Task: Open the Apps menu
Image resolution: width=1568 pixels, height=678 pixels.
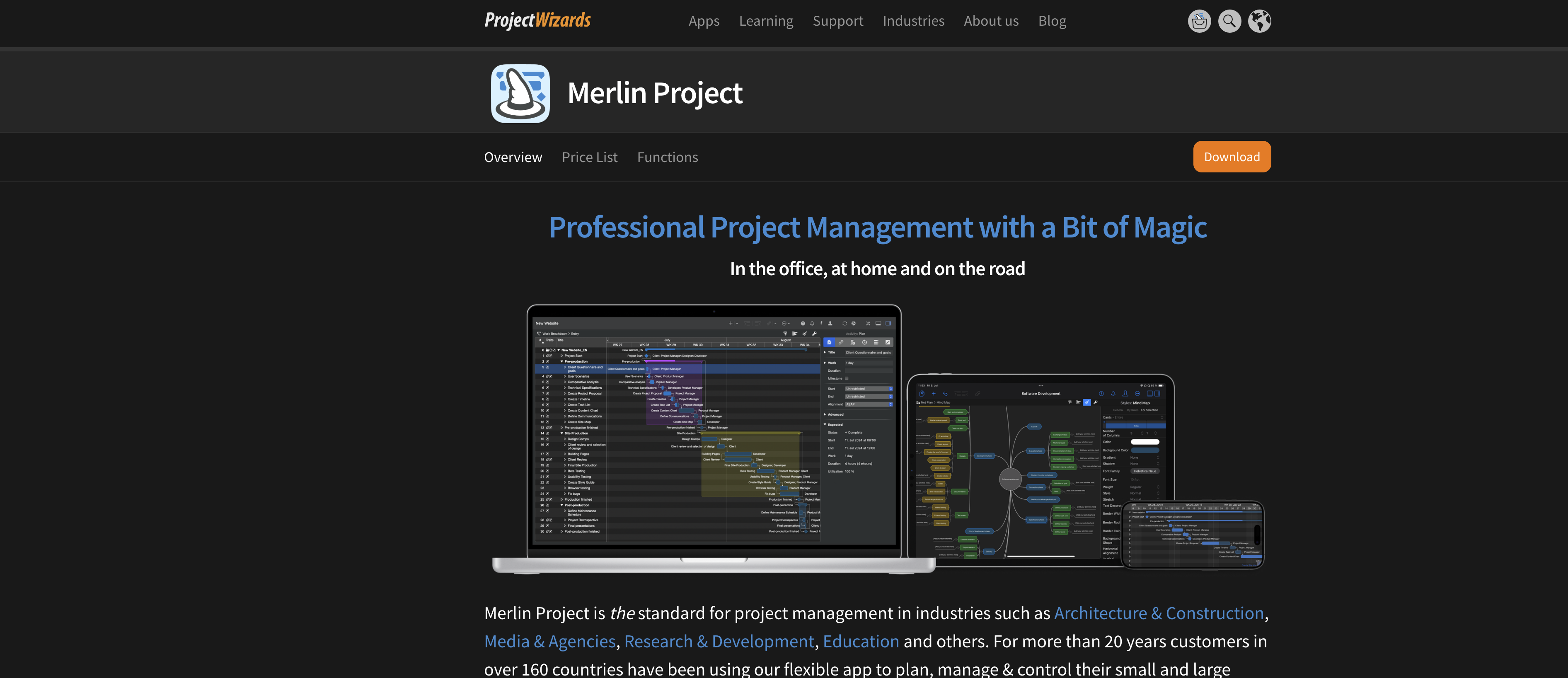Action: [x=704, y=21]
